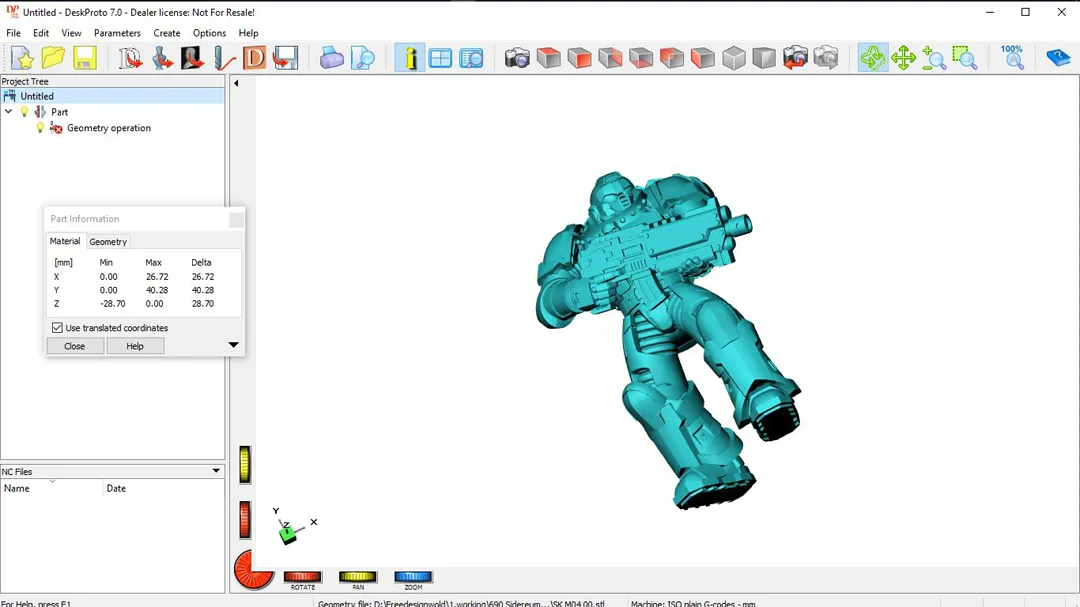Open the File menu

[x=13, y=33]
